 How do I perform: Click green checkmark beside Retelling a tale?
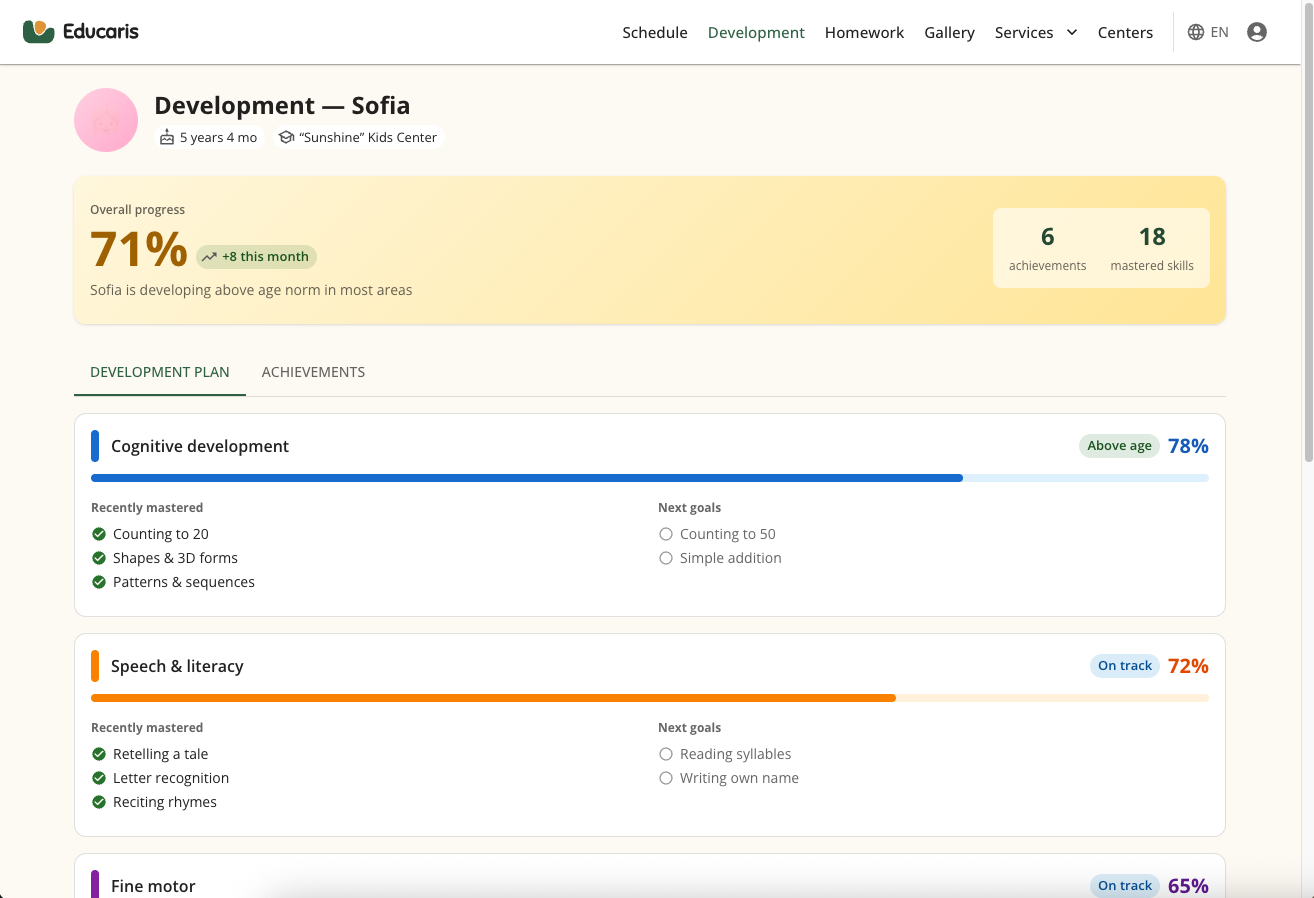click(x=99, y=754)
